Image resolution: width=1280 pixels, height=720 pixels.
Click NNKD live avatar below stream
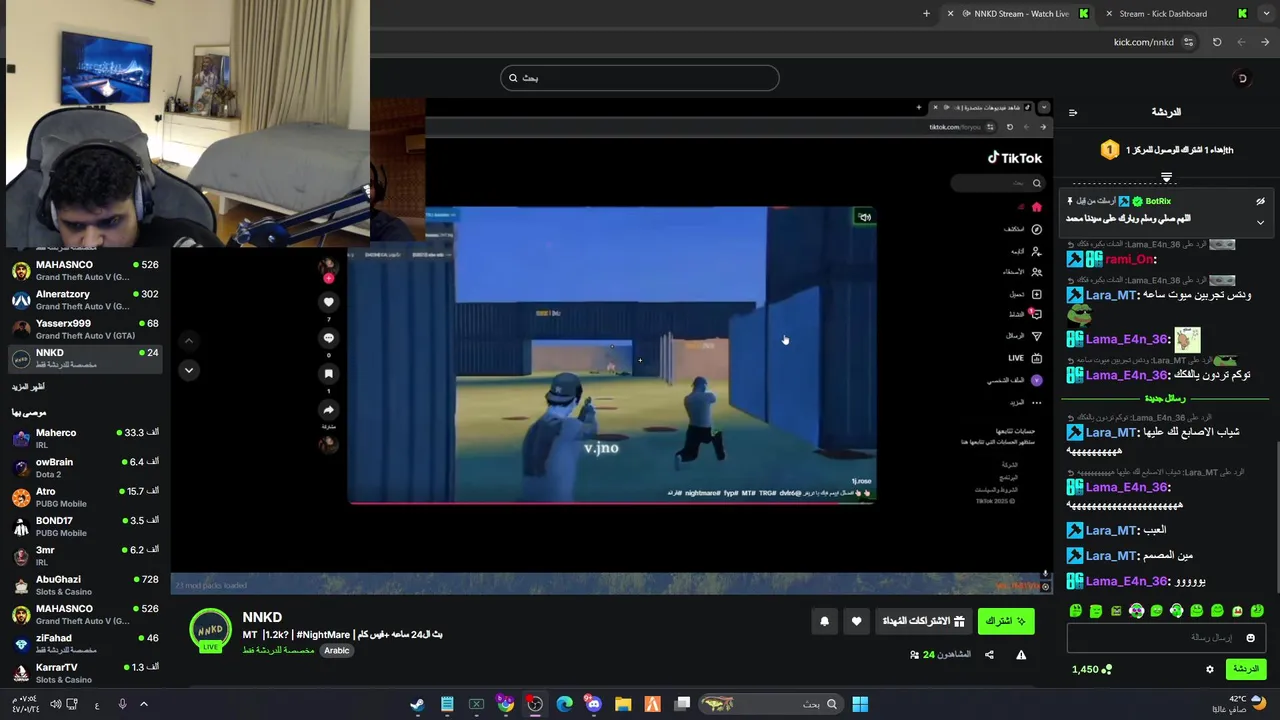(210, 631)
